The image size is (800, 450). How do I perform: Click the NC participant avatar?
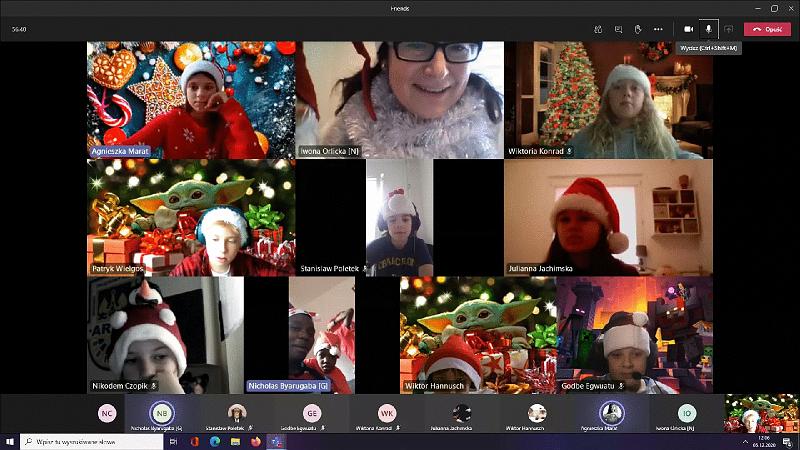pos(107,412)
